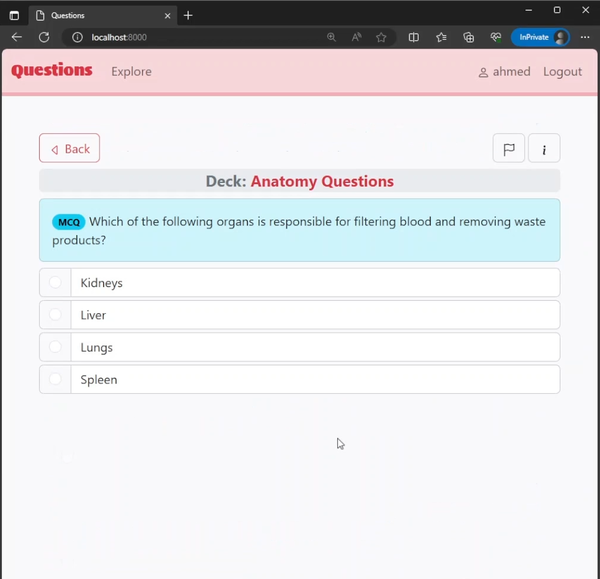Select the Kidneys radio option
This screenshot has height=579, width=600.
click(x=55, y=283)
